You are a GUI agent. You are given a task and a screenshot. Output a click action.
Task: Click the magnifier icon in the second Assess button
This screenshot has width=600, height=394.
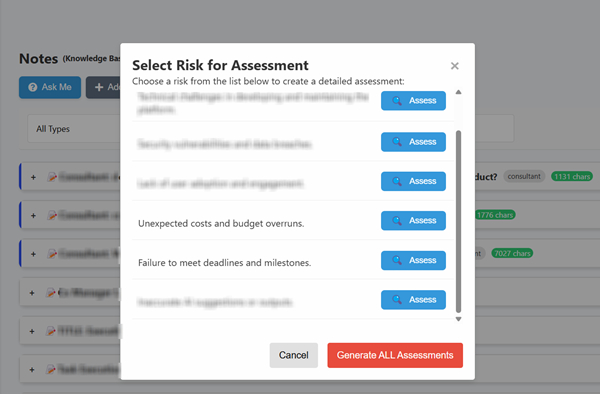click(397, 142)
